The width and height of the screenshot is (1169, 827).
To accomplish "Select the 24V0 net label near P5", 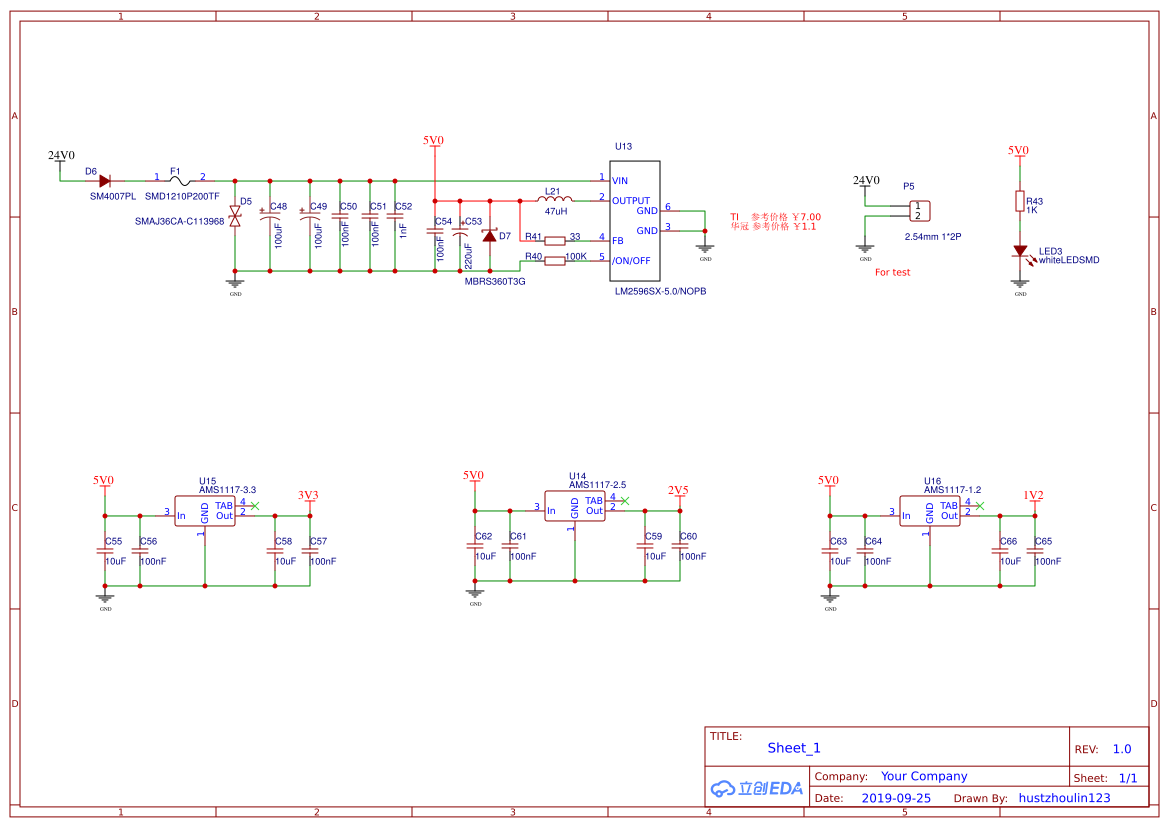I will [x=866, y=181].
